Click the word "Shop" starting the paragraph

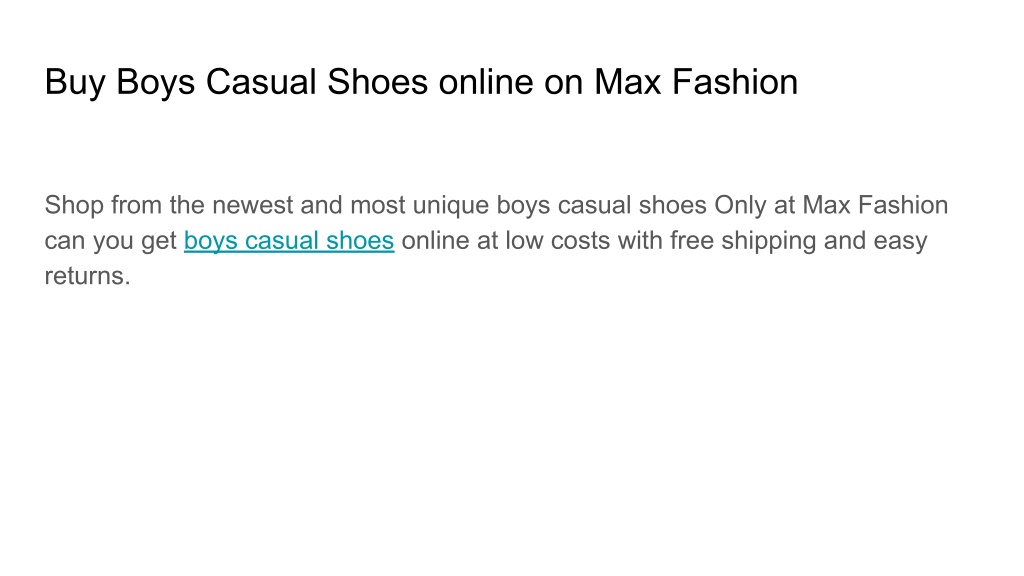coord(74,206)
